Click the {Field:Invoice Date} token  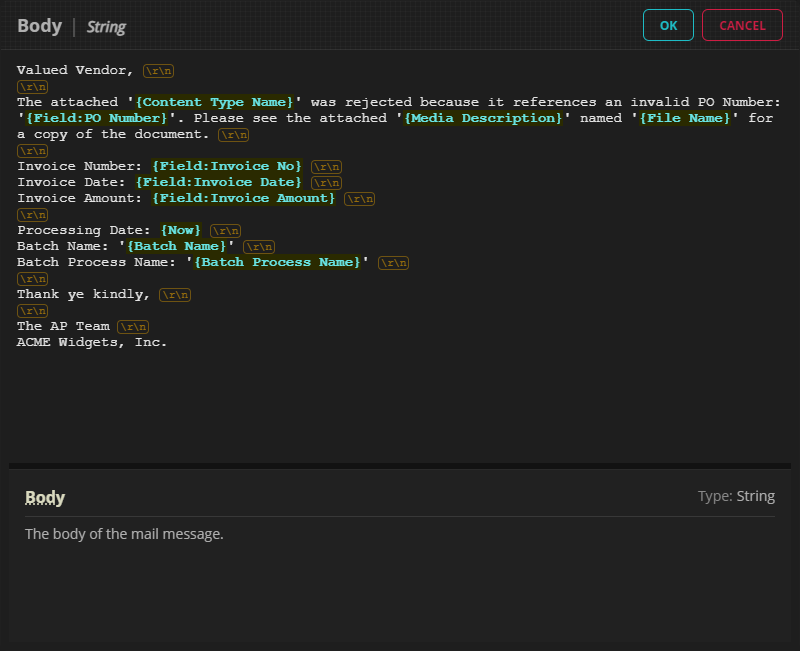point(218,182)
